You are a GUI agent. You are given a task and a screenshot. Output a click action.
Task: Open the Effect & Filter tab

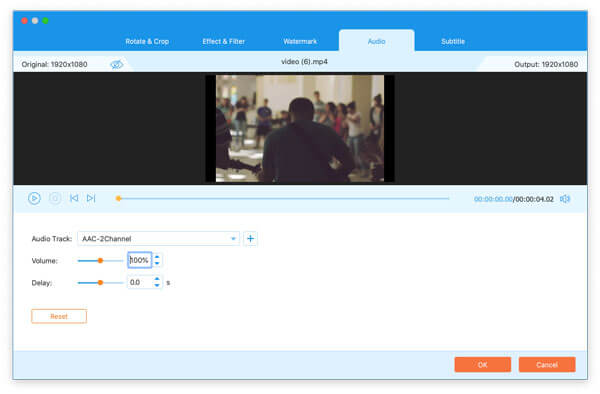(223, 41)
